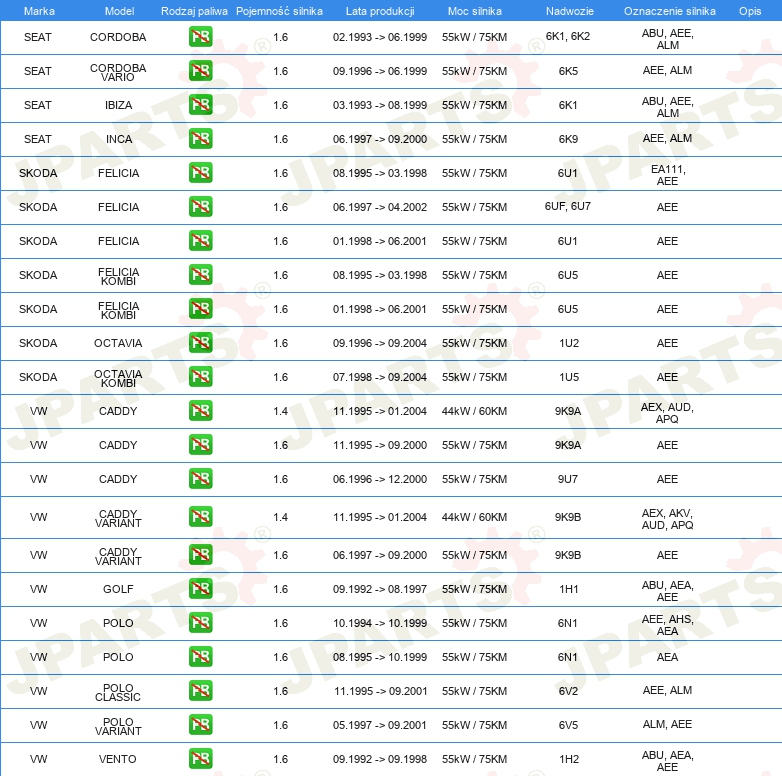Viewport: 782px width, 776px height.
Task: Click the fuel icon in CORDOBA VARIO row
Action: point(200,71)
